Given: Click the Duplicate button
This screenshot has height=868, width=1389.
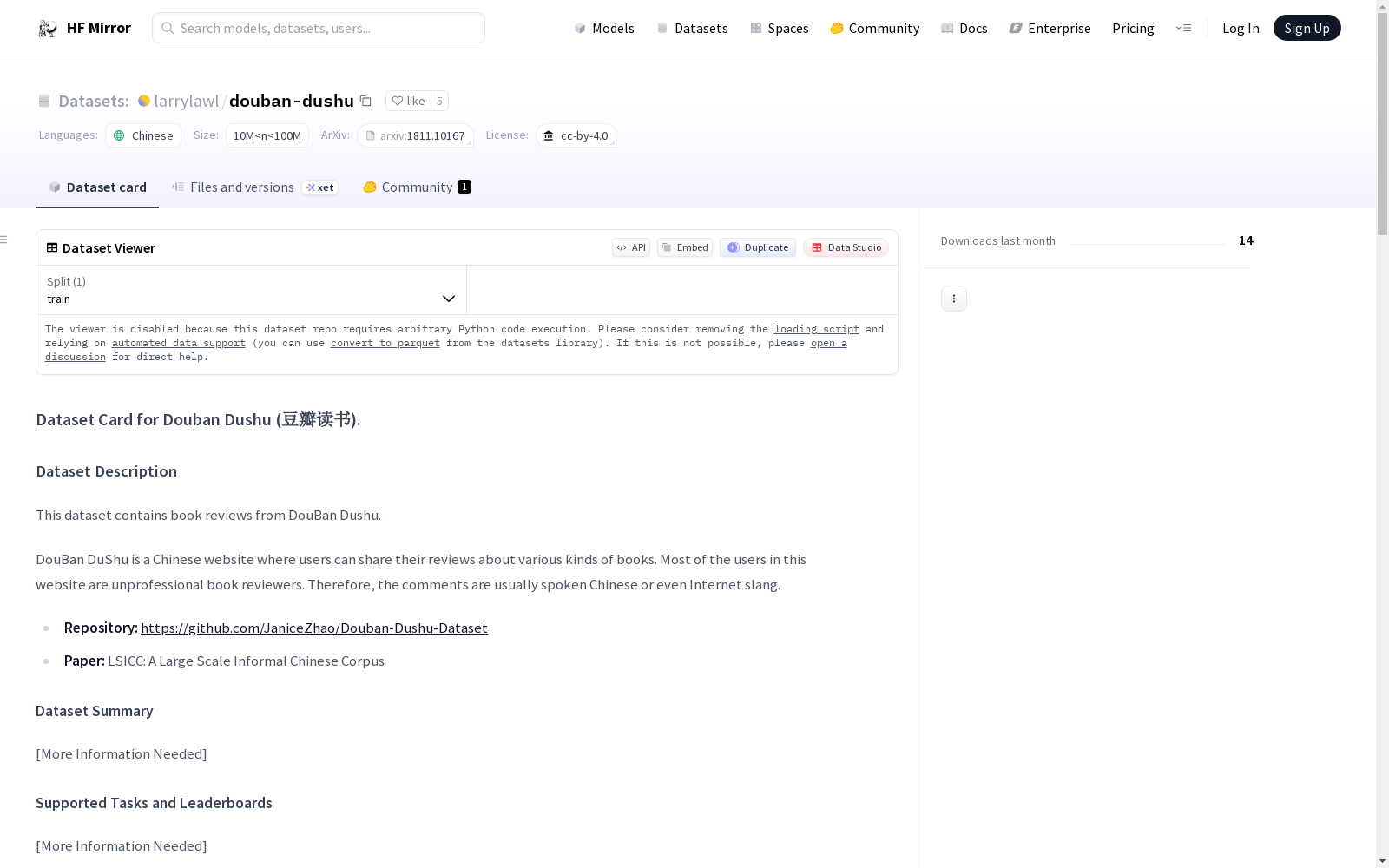Looking at the screenshot, I should (758, 247).
